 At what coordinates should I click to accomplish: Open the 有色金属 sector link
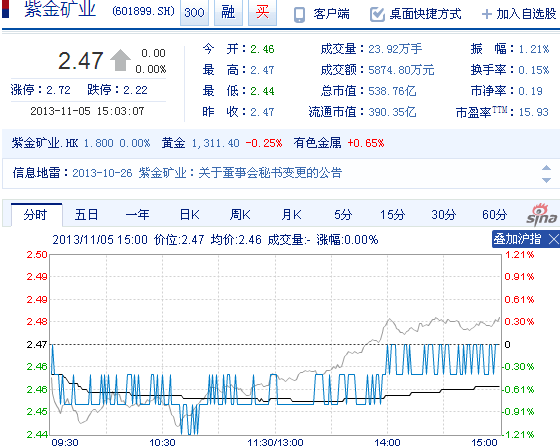(x=317, y=143)
